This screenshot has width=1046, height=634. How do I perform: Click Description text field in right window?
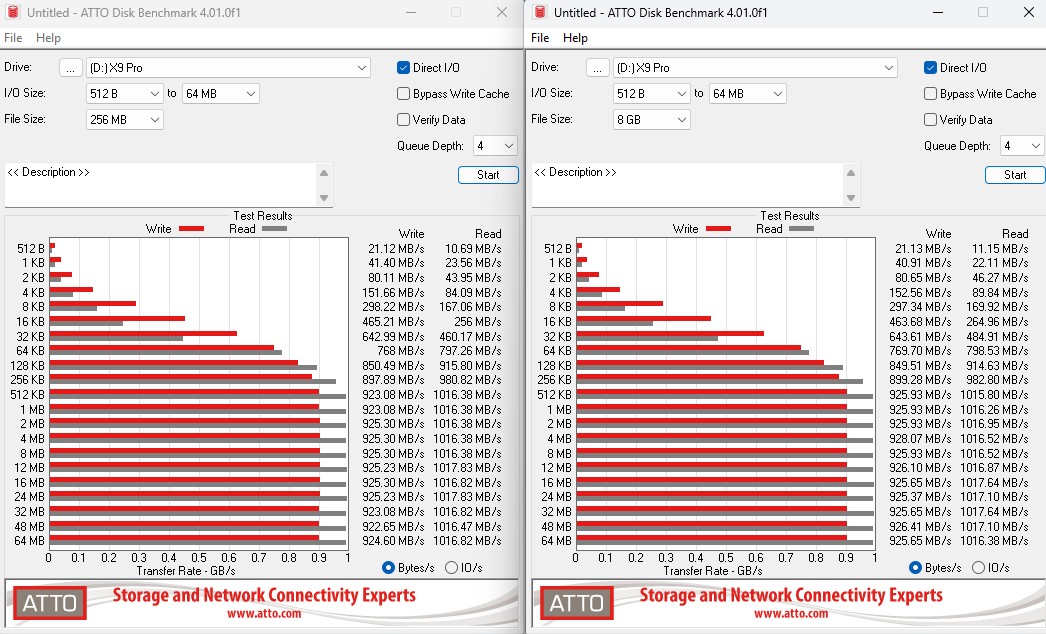687,185
